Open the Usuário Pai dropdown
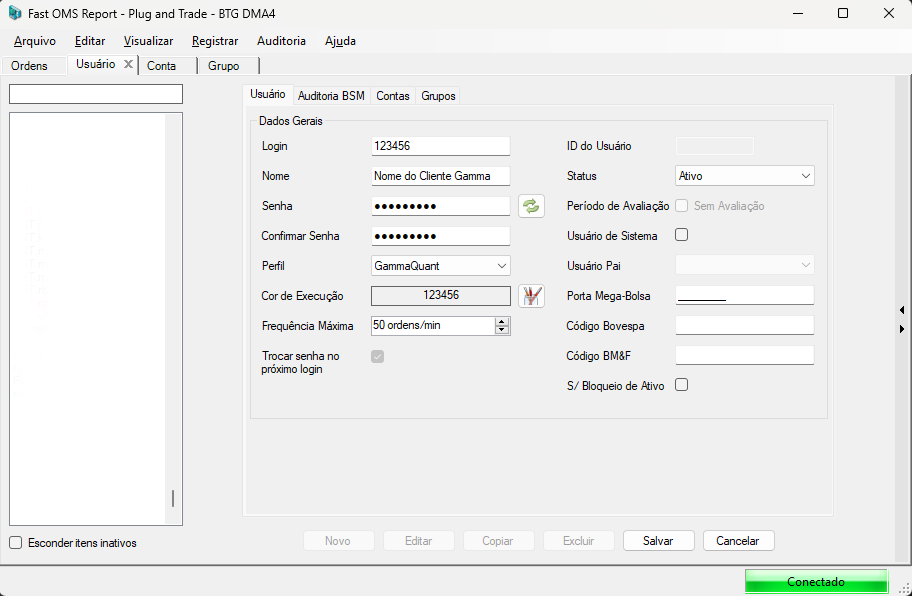Image resolution: width=912 pixels, height=596 pixels. 744,265
